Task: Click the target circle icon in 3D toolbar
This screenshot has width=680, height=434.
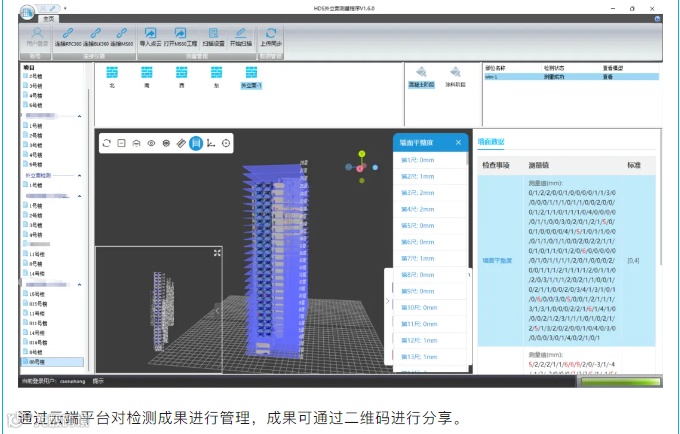Action: [x=226, y=143]
